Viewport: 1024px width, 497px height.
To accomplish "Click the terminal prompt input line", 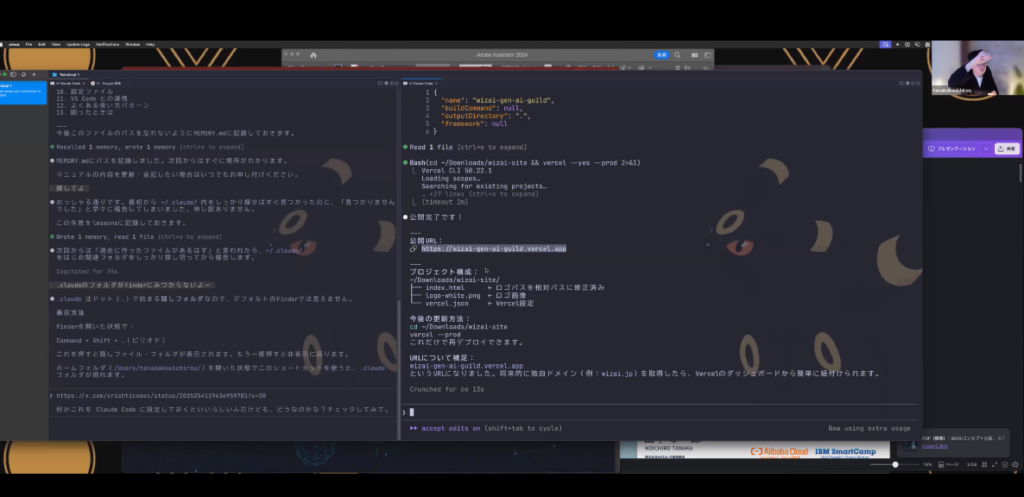I will [600, 411].
